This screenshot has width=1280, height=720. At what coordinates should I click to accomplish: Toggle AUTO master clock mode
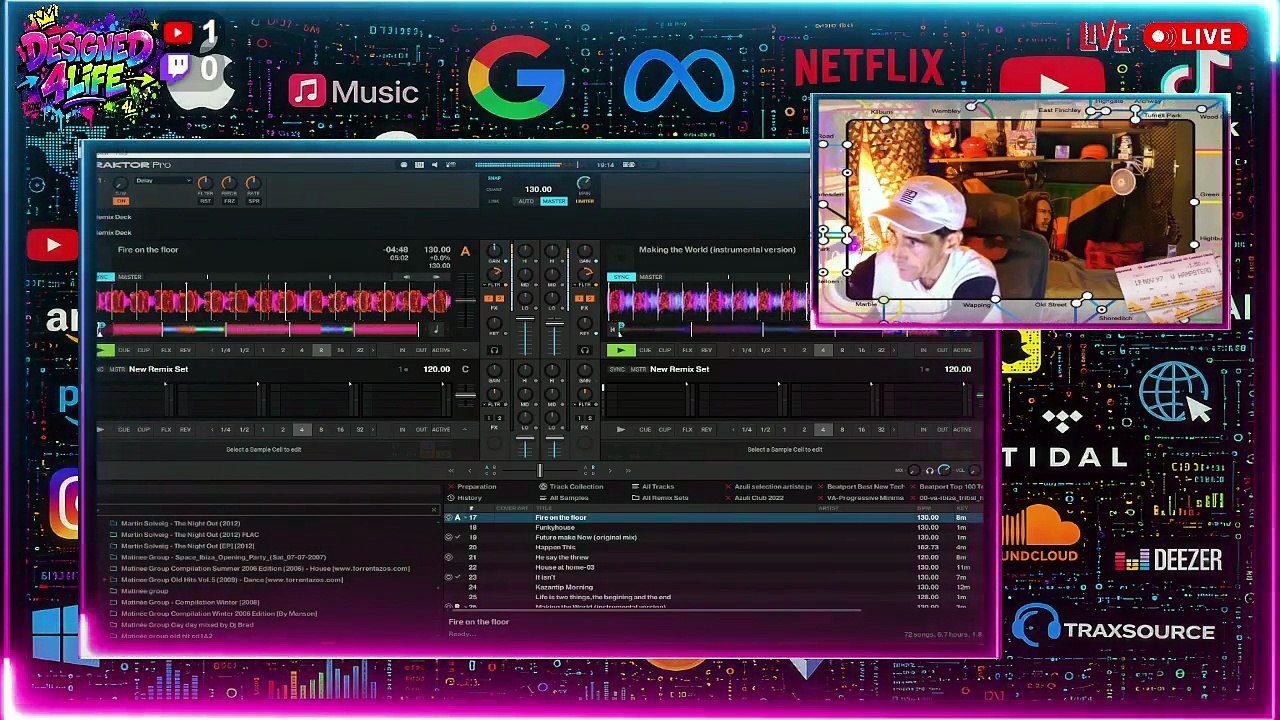coord(525,201)
